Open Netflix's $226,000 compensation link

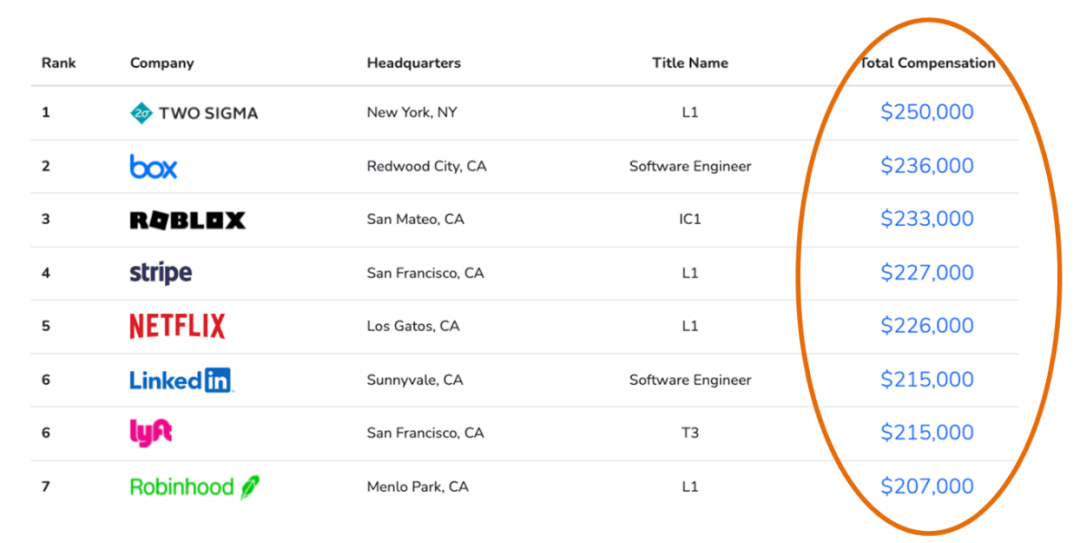(927, 325)
